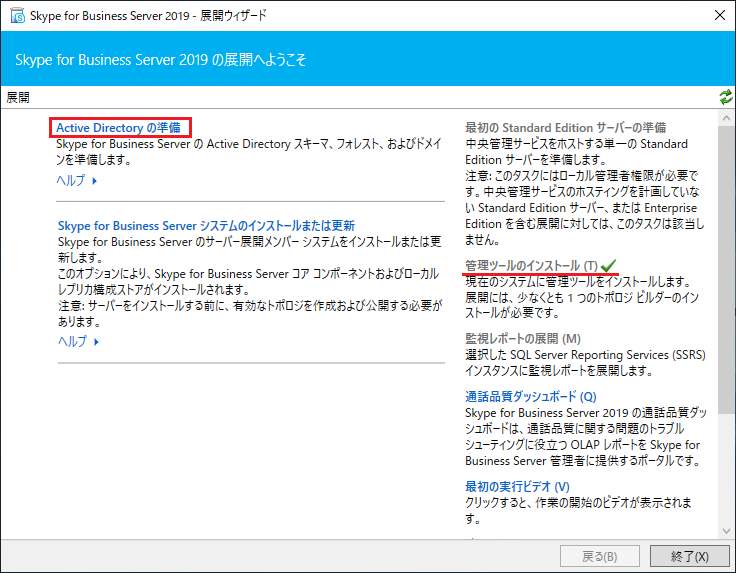The image size is (736, 573).
Task: Click the green refresh icon
Action: click(x=726, y=97)
